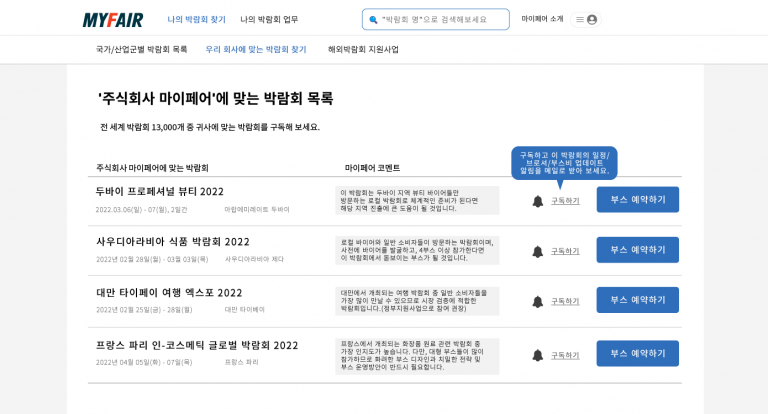Select the 해외박람회 지원사업 tab

pyautogui.click(x=363, y=49)
